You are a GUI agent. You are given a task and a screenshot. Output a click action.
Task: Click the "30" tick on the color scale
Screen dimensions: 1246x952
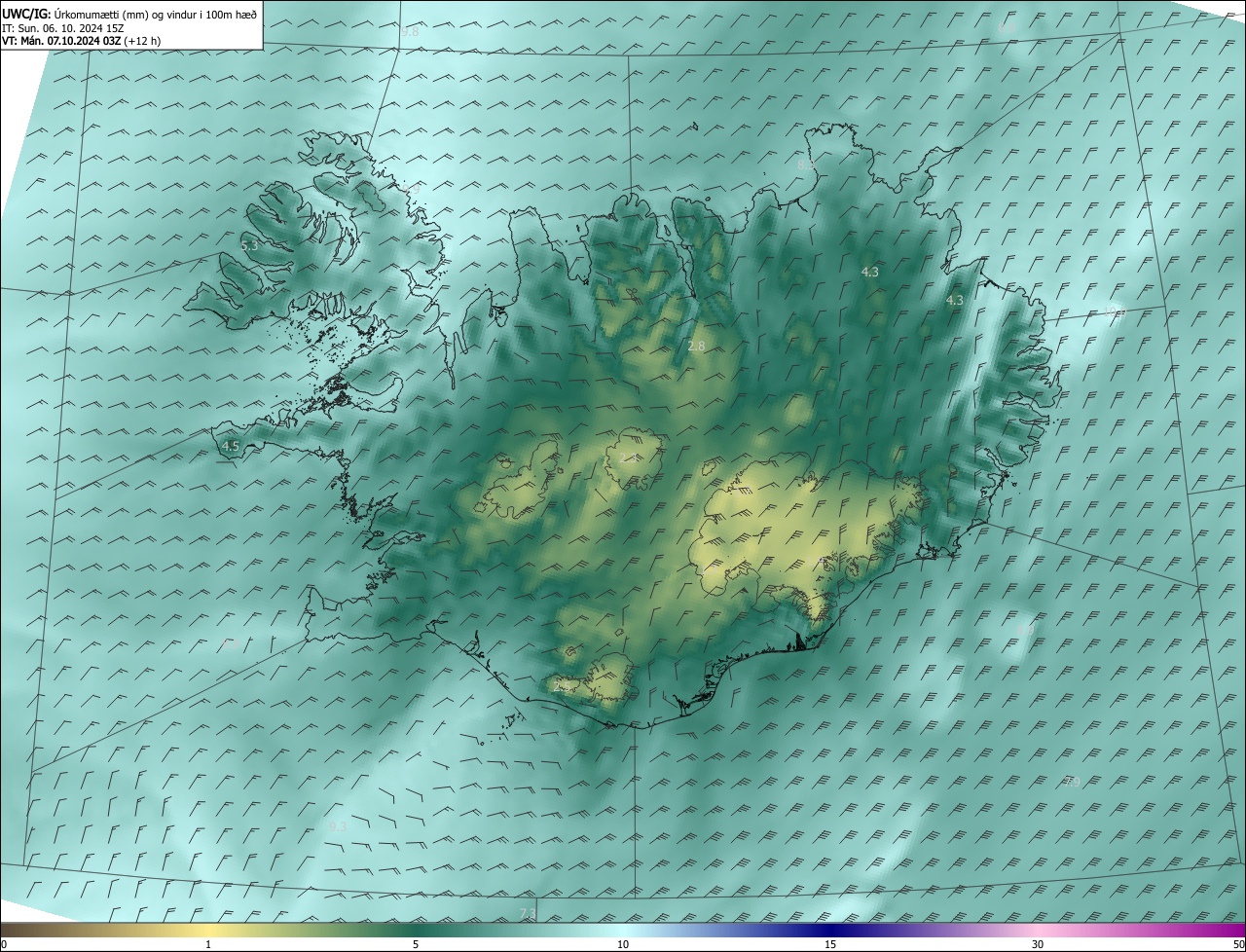(1038, 945)
